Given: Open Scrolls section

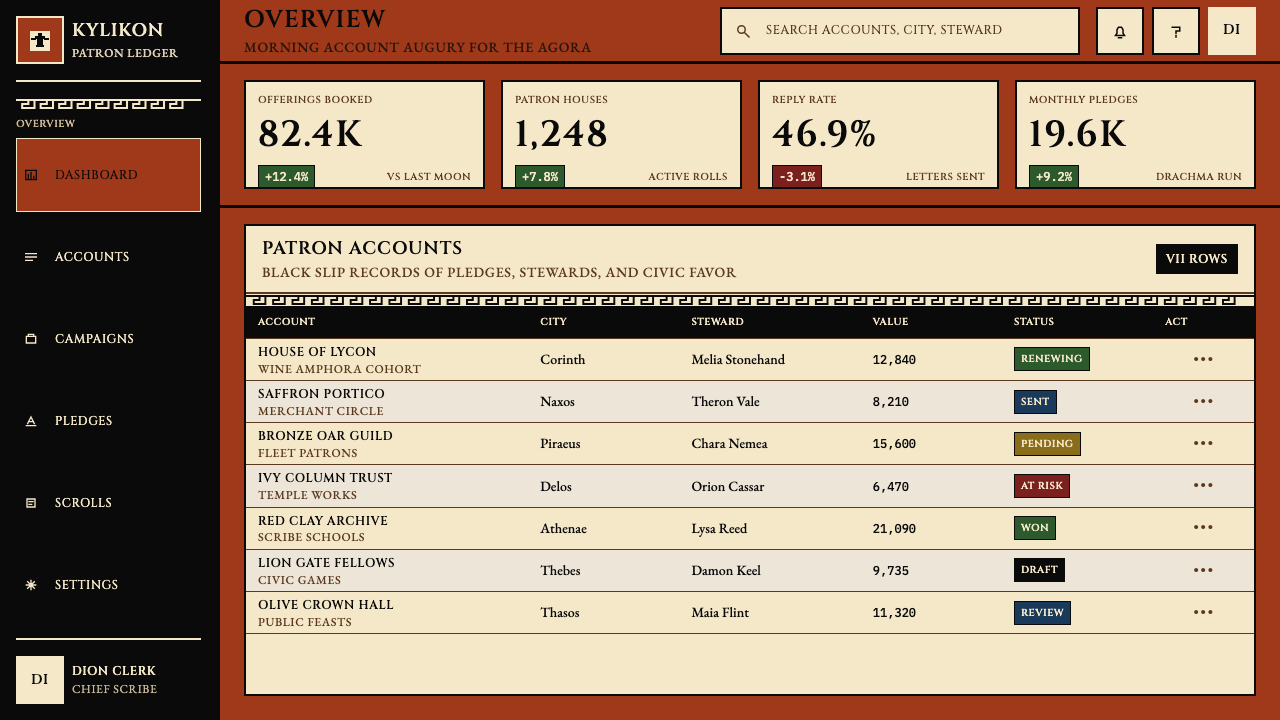Looking at the screenshot, I should [x=108, y=503].
